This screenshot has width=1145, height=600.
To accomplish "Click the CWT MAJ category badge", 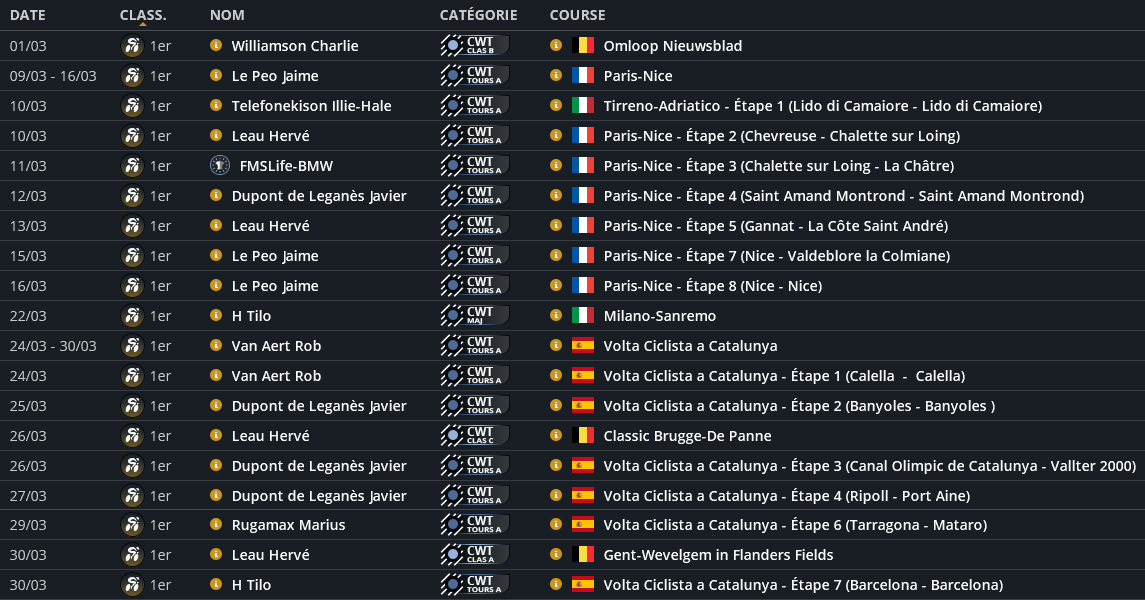I will pyautogui.click(x=476, y=316).
